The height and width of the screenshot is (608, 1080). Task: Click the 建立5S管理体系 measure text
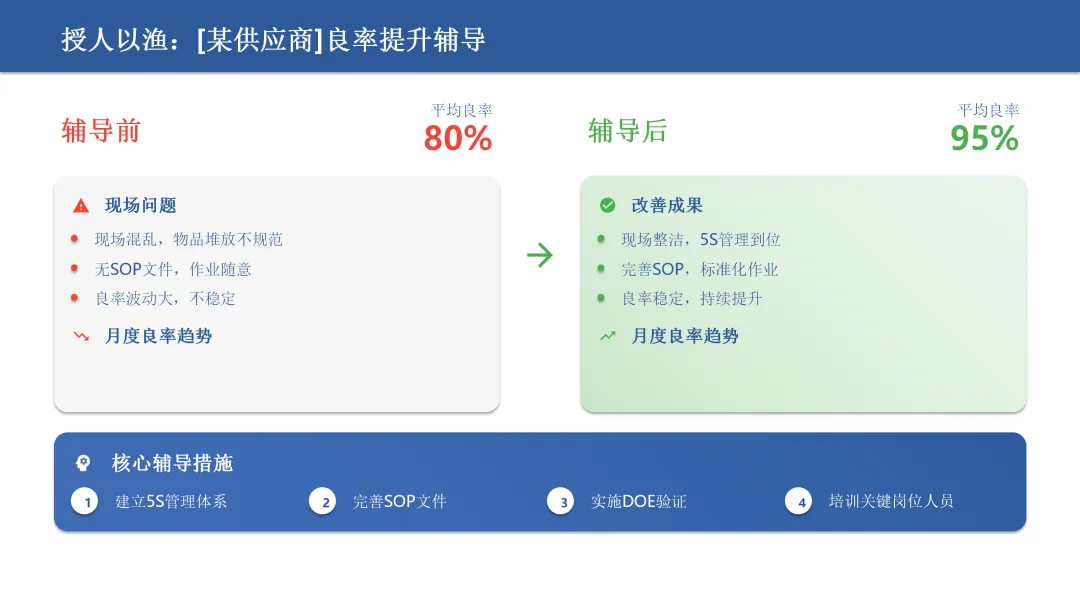pos(171,501)
